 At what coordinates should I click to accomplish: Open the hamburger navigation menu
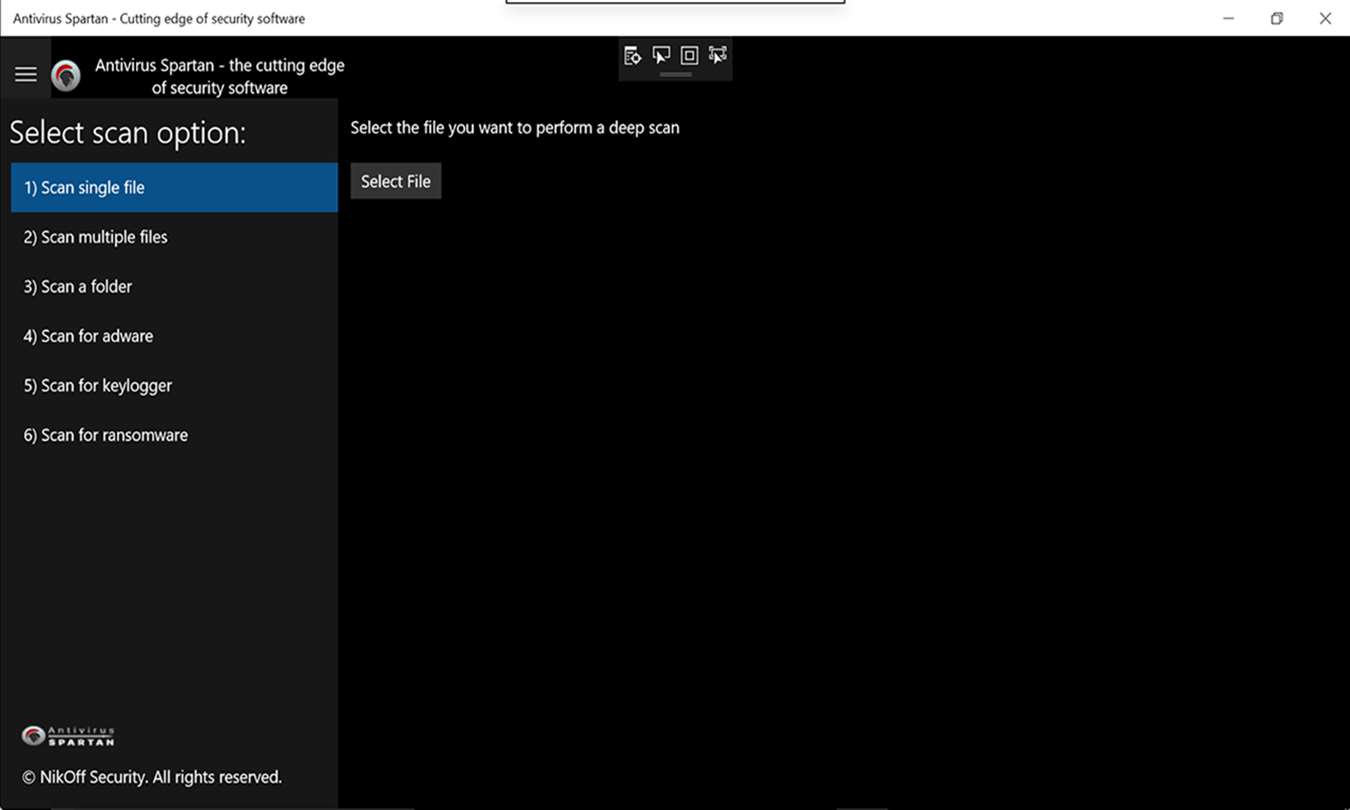(26, 75)
